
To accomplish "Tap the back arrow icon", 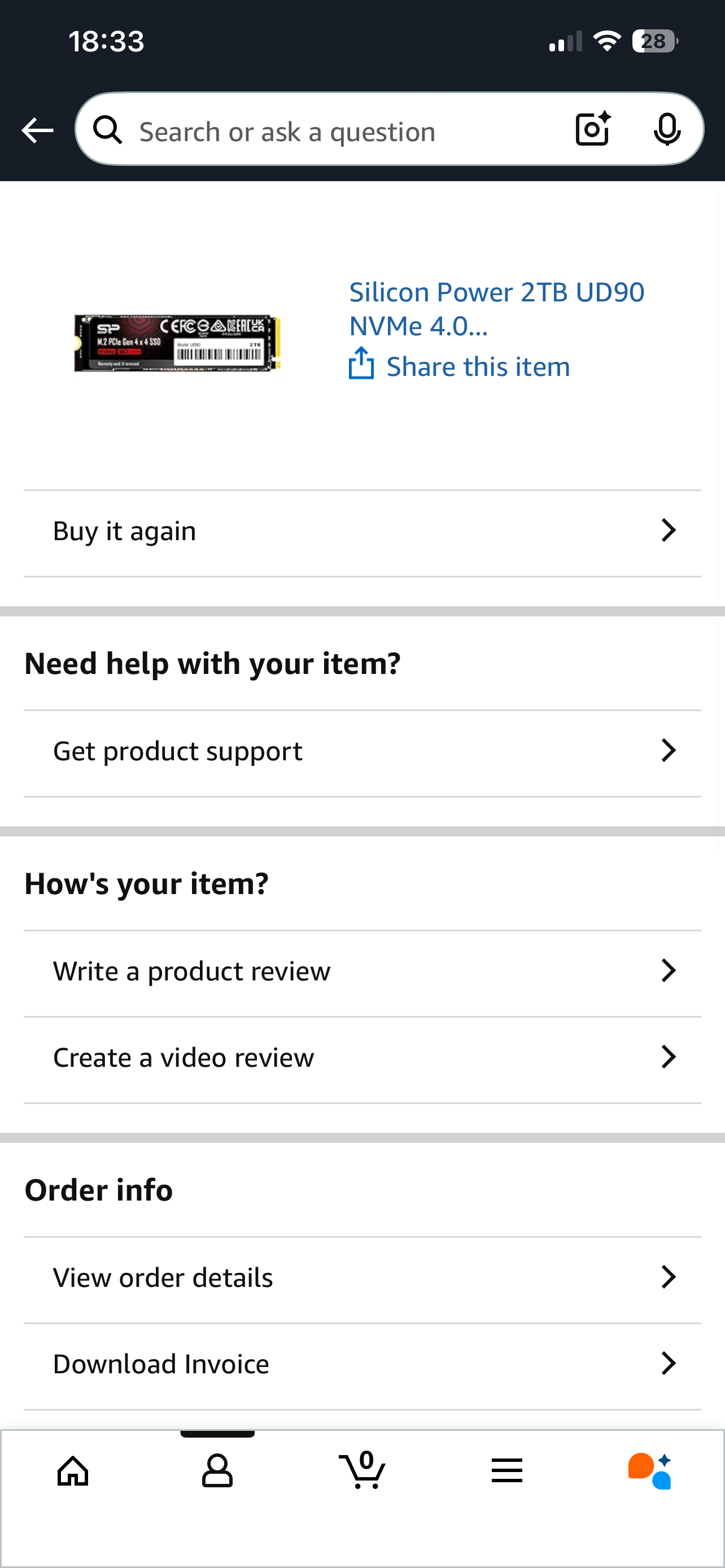I will tap(38, 130).
